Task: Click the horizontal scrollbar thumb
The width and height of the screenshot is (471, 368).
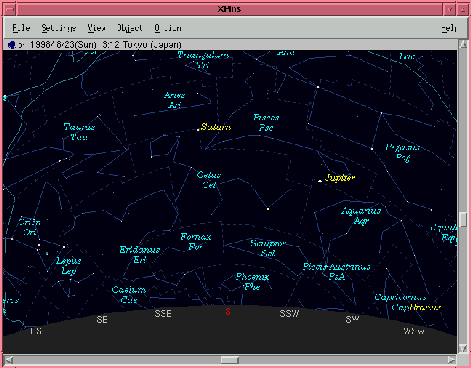Action: pos(230,360)
